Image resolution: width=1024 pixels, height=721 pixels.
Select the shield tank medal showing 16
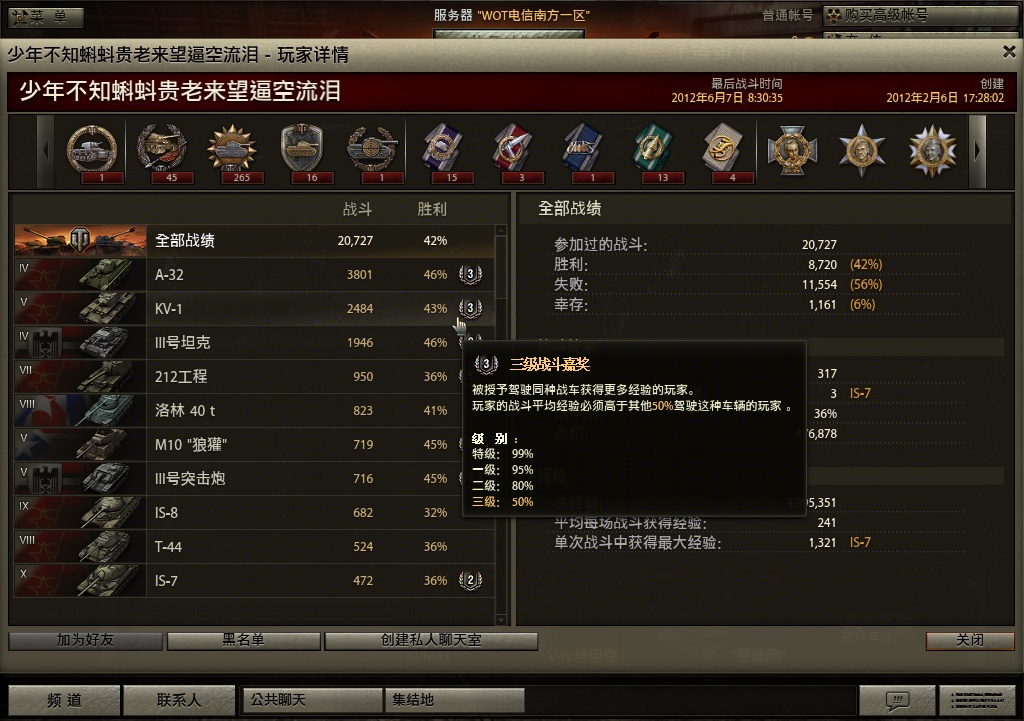[302, 152]
